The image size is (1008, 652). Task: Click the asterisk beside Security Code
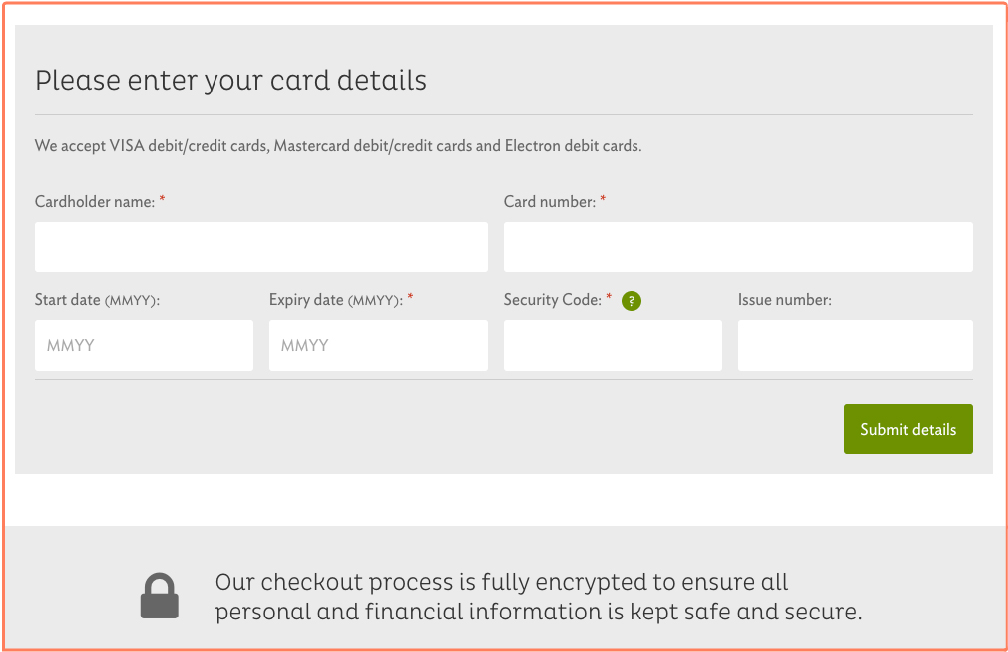[608, 298]
